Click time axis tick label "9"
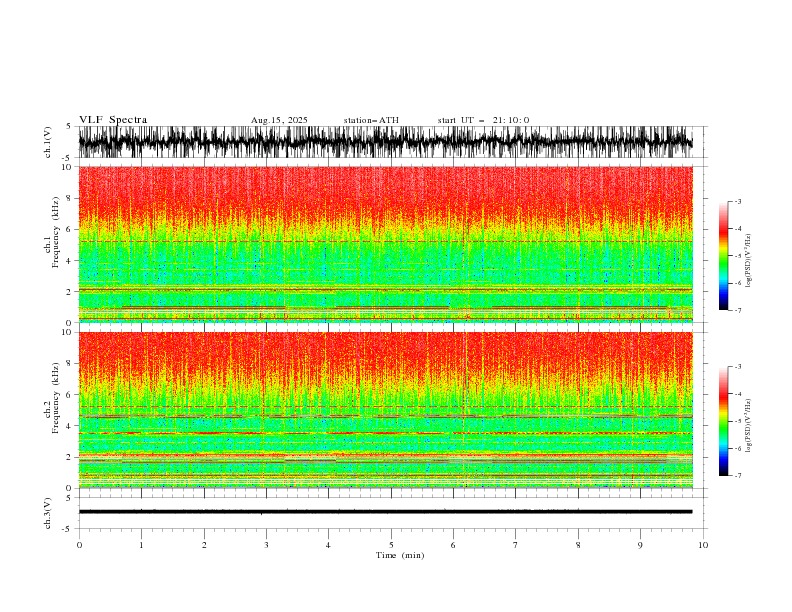This screenshot has height=612, width=792. (640, 545)
